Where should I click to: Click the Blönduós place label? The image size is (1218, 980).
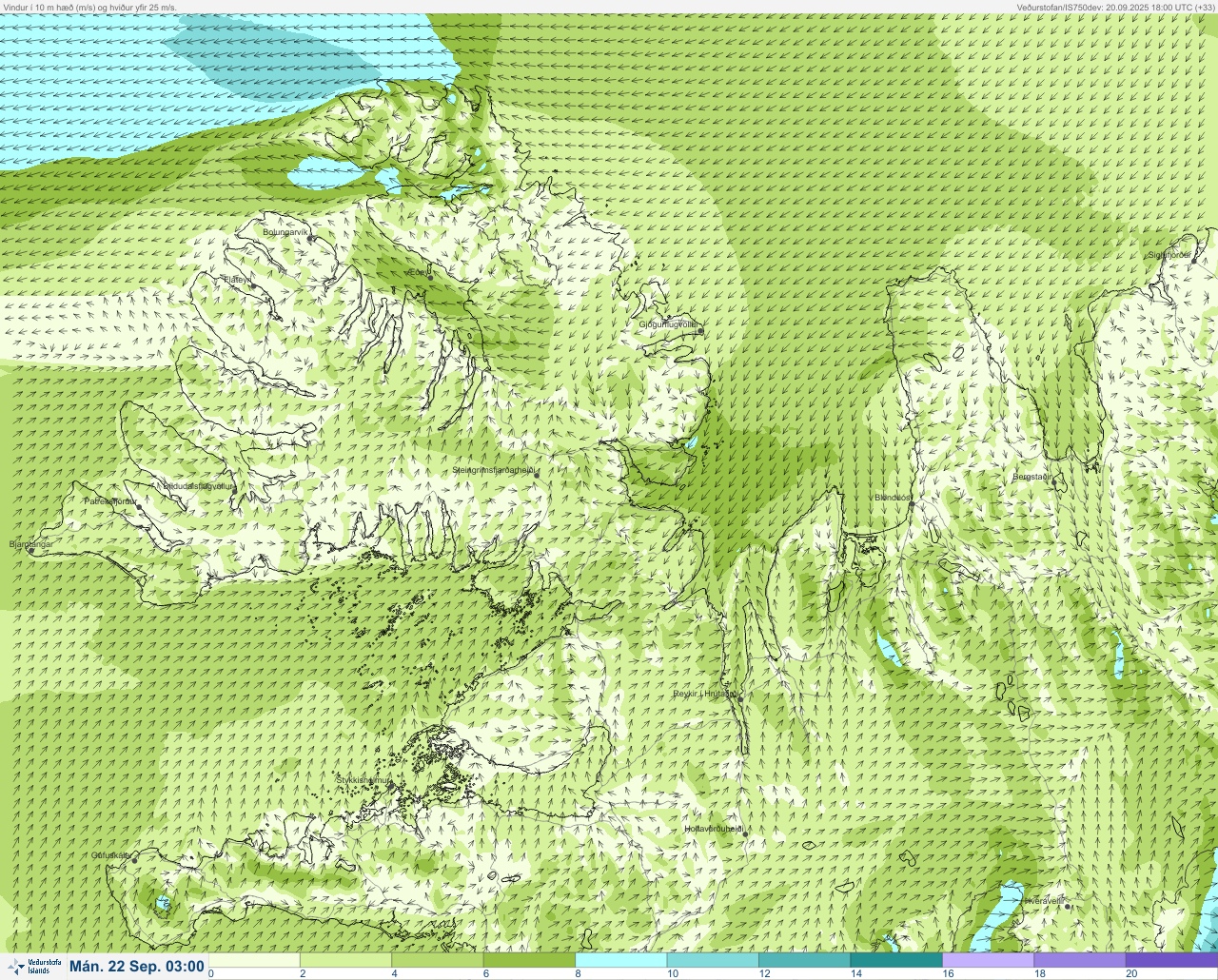[894, 498]
